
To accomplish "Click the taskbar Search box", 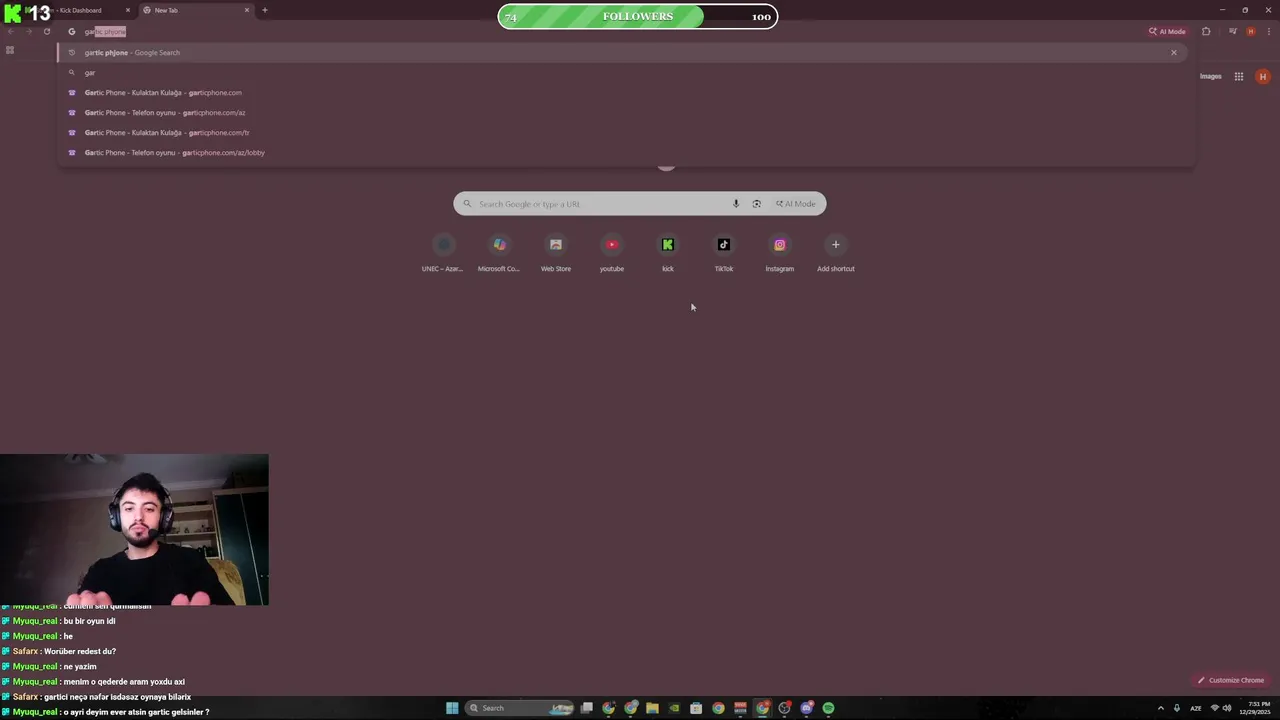I will [520, 708].
